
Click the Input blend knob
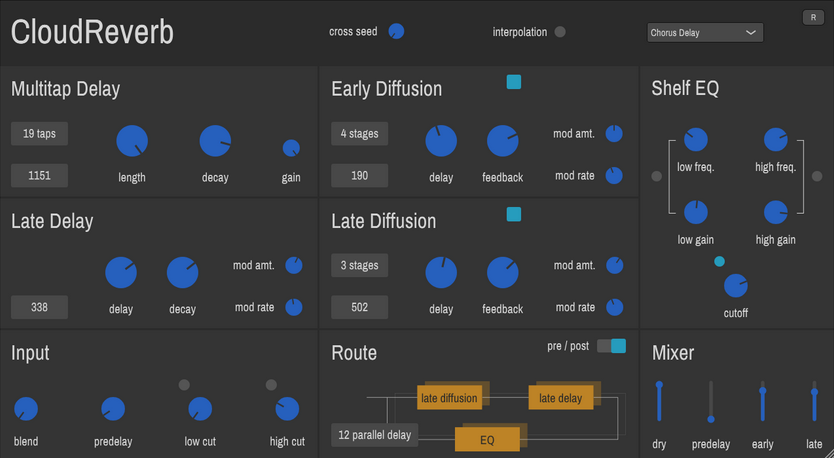click(26, 409)
